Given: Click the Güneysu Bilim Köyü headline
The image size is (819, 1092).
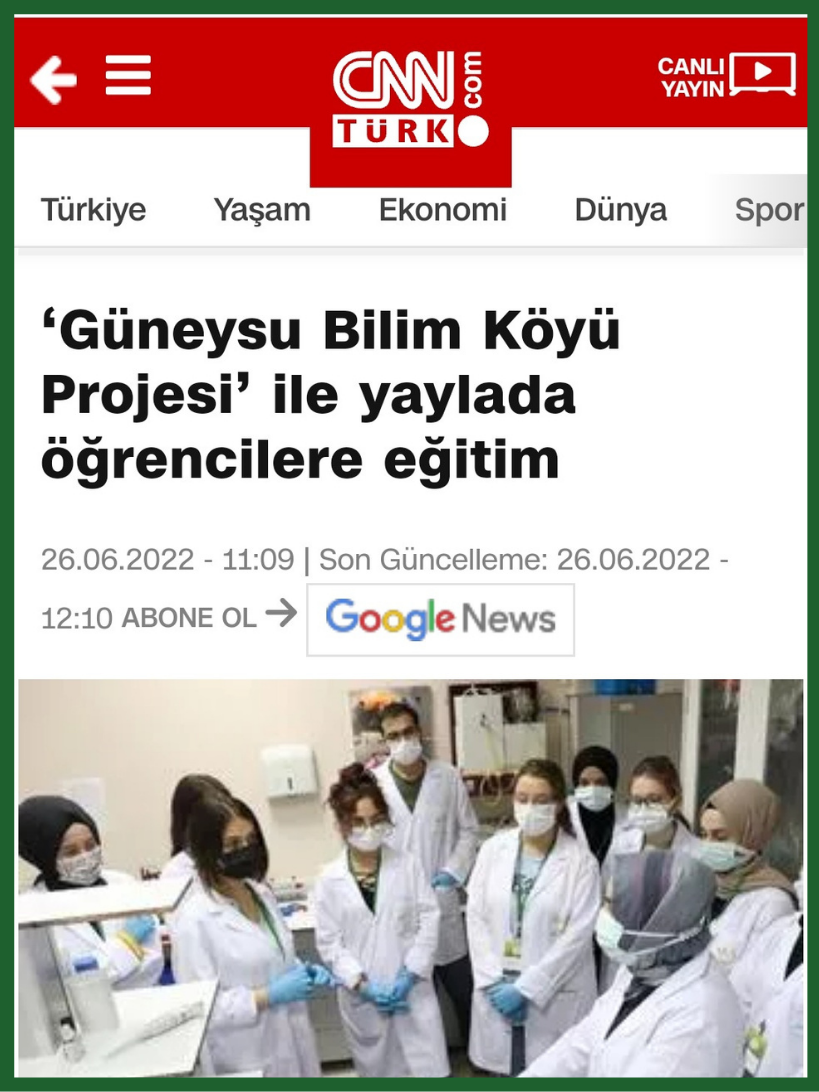Looking at the screenshot, I should 331,395.
